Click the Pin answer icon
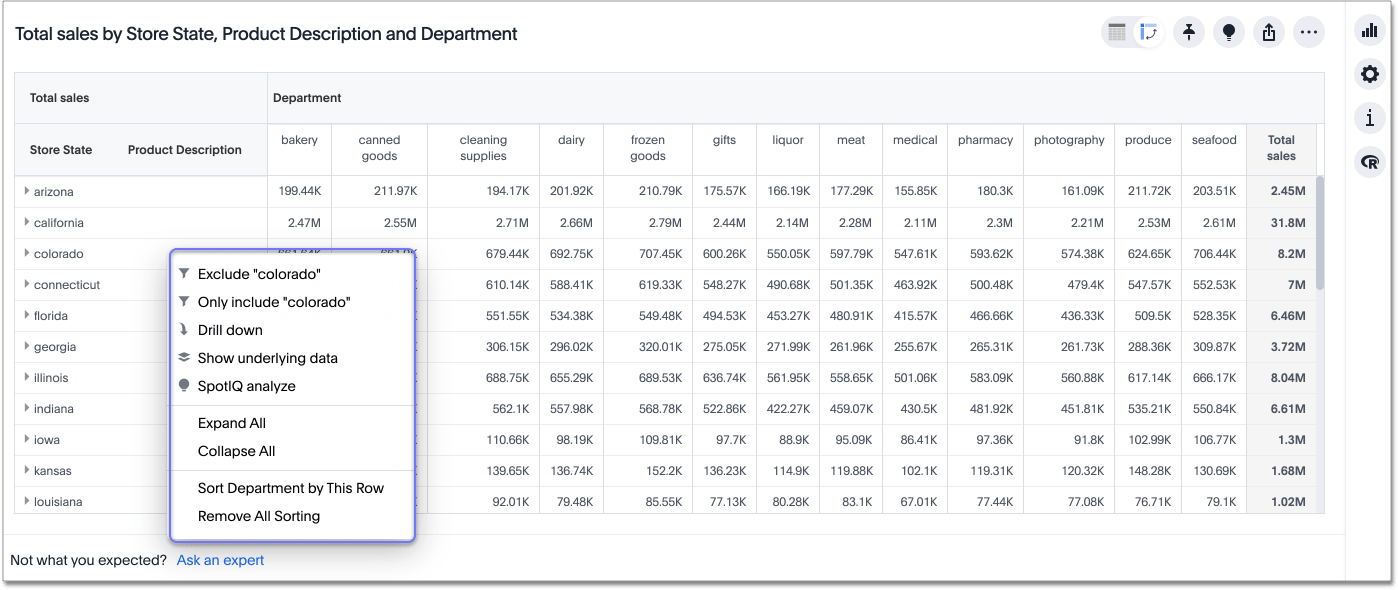Screen dimensions: 1398x590 coord(1188,32)
